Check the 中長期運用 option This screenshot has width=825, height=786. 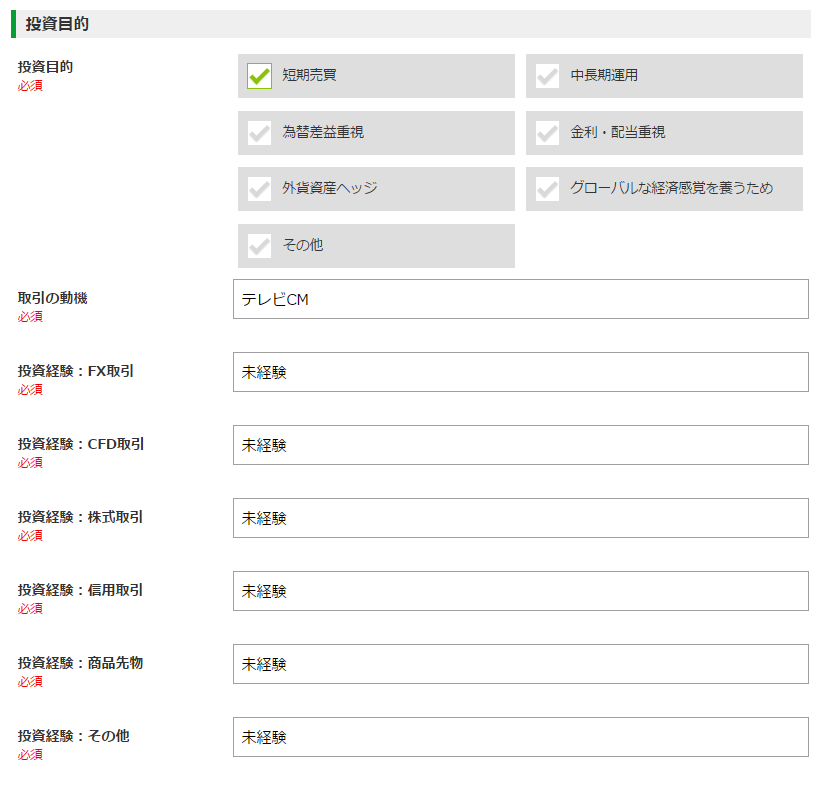click(547, 76)
